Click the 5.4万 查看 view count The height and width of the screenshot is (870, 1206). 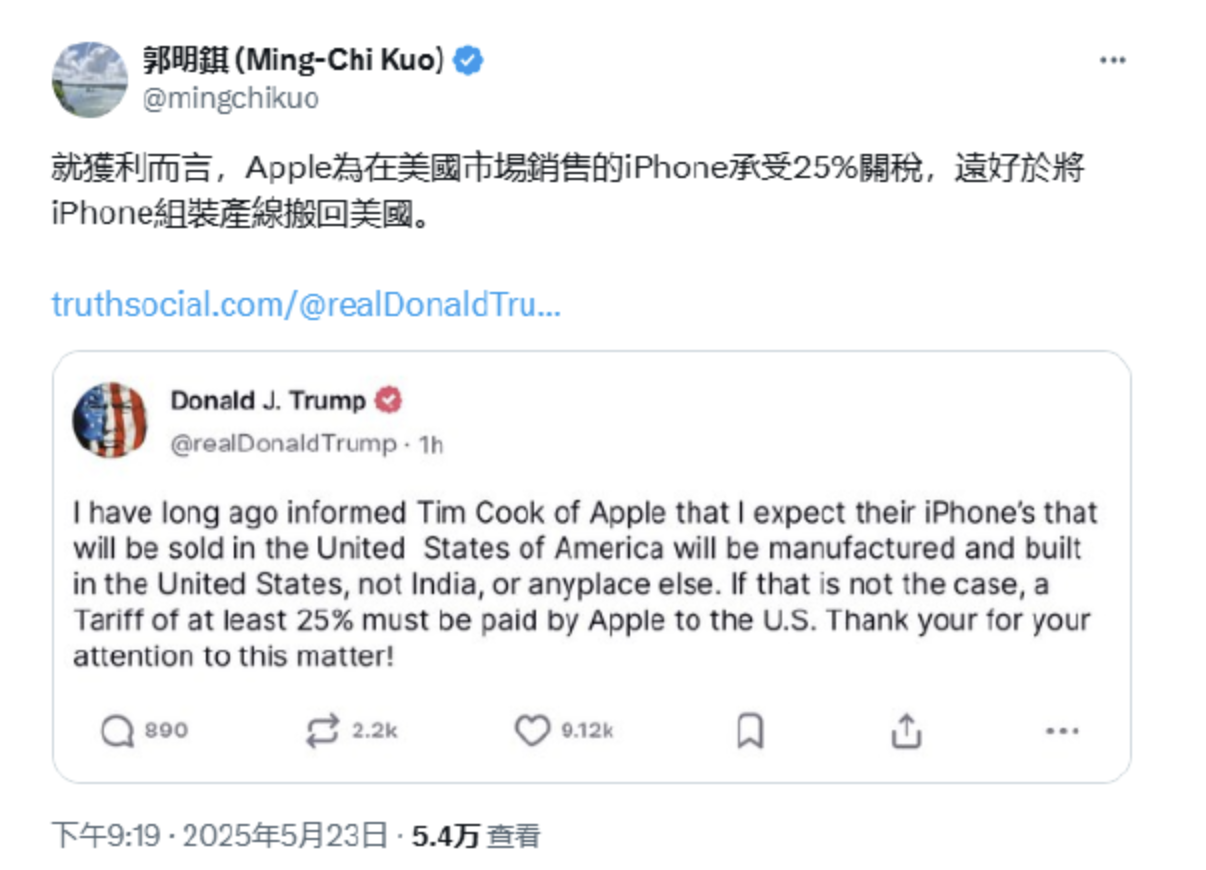click(x=476, y=836)
